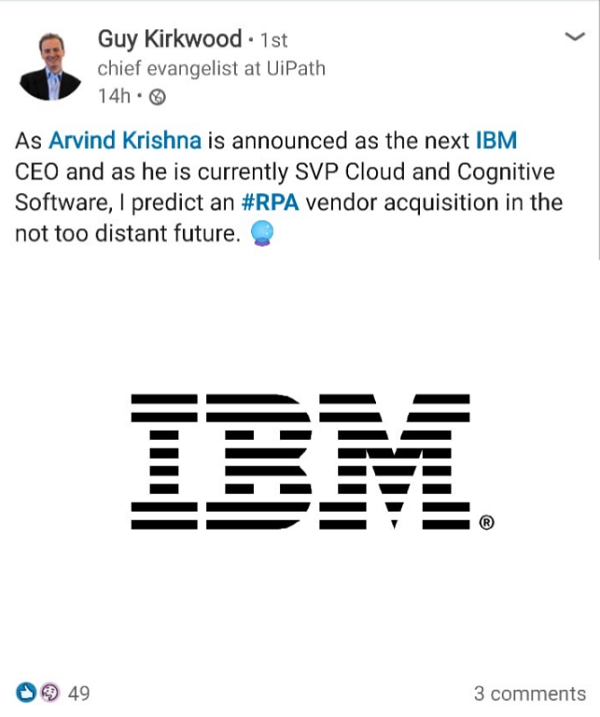Click the registered trademark symbol beside logo
The height and width of the screenshot is (717, 600).
coord(486,523)
